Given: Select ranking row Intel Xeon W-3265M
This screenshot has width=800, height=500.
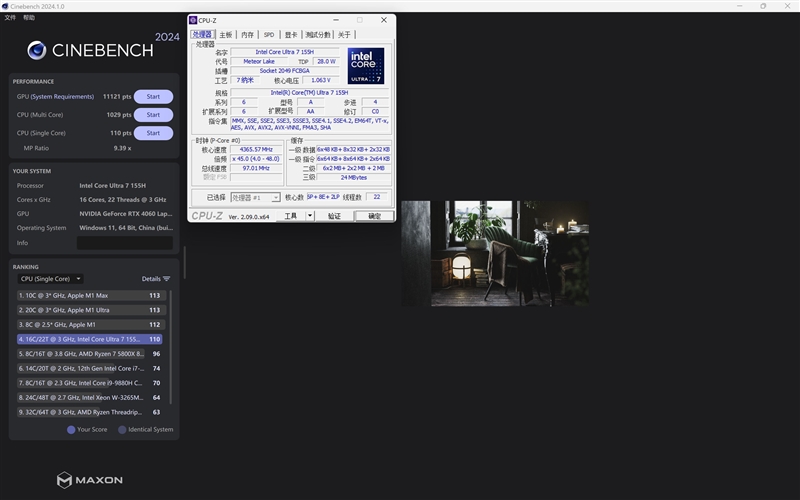Looking at the screenshot, I should [x=91, y=397].
